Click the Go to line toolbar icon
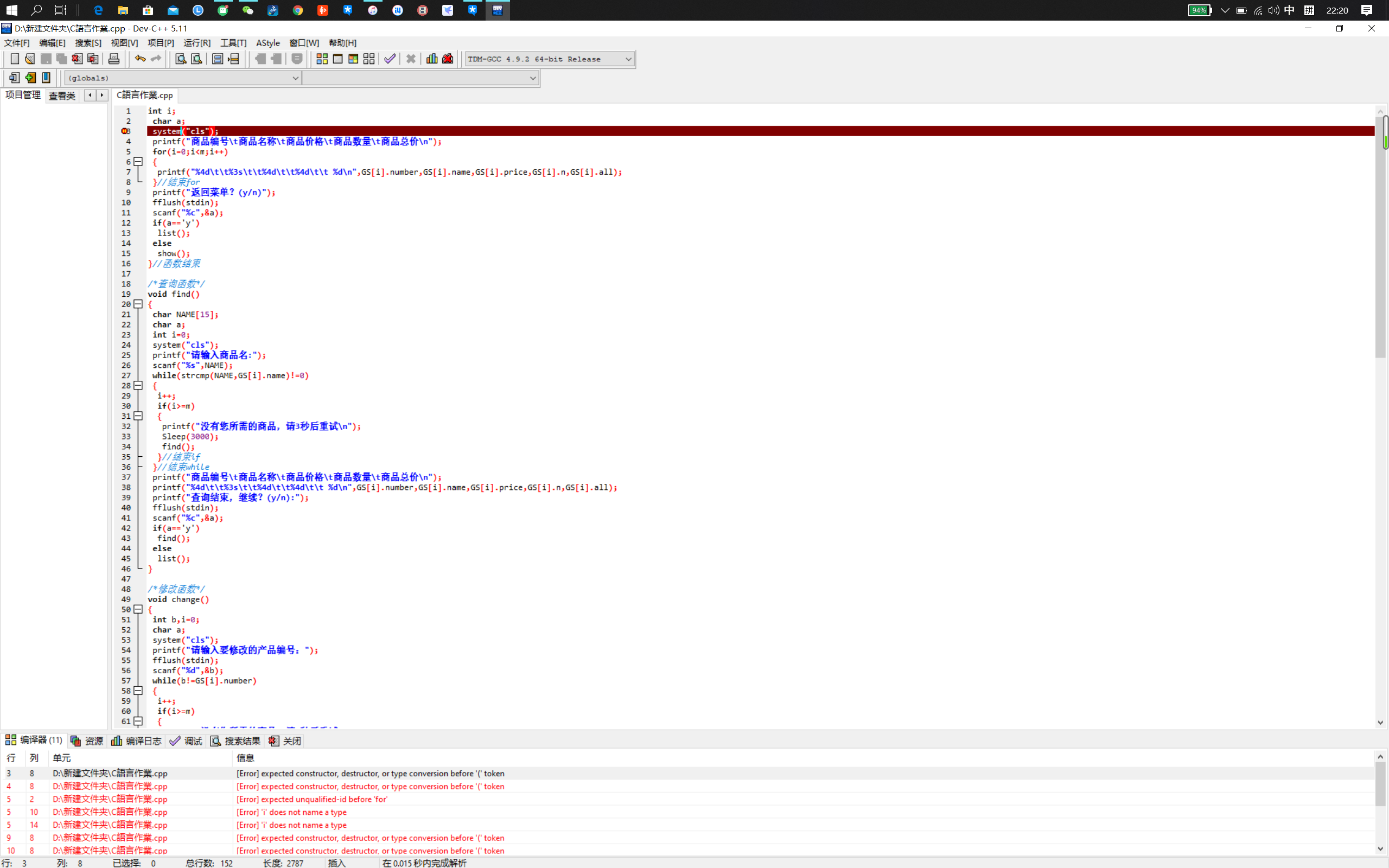 (233, 59)
